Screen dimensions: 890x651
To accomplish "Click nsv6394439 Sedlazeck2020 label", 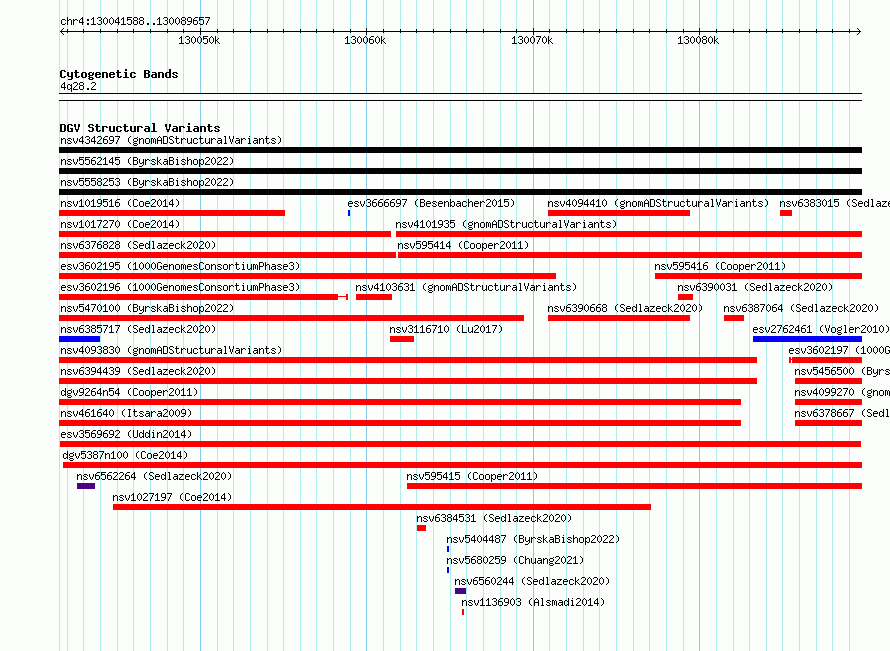I will tap(138, 371).
